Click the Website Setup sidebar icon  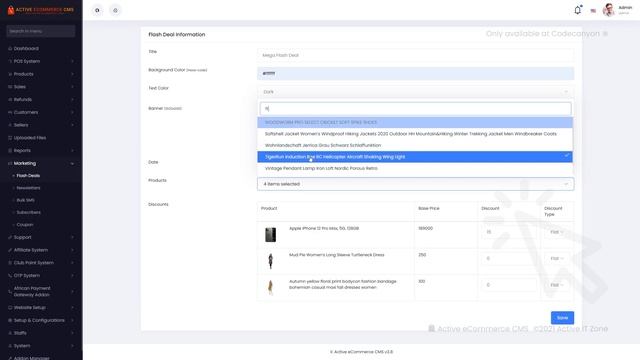pos(10,307)
